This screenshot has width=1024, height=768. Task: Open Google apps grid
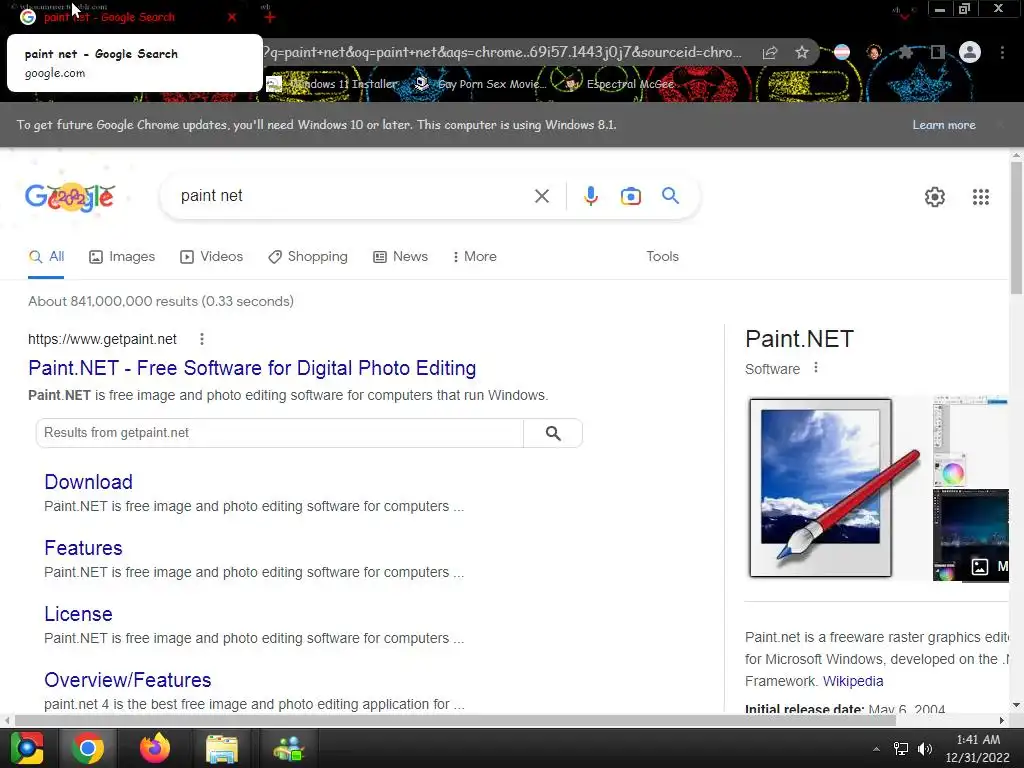(980, 197)
